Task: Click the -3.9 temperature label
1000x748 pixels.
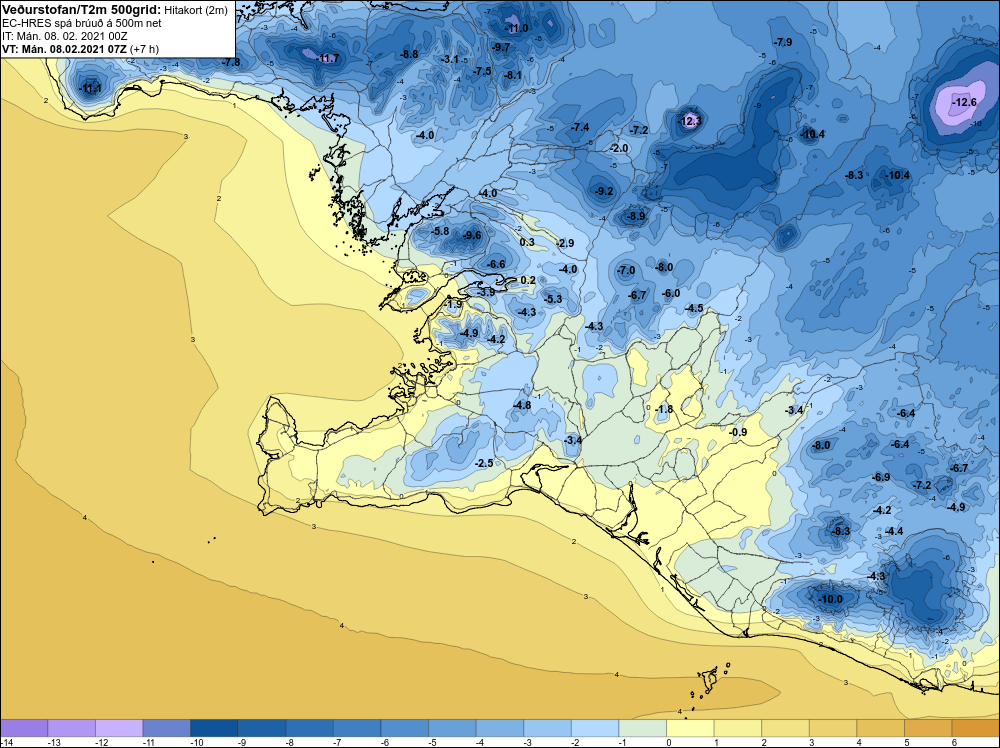Action: click(486, 291)
